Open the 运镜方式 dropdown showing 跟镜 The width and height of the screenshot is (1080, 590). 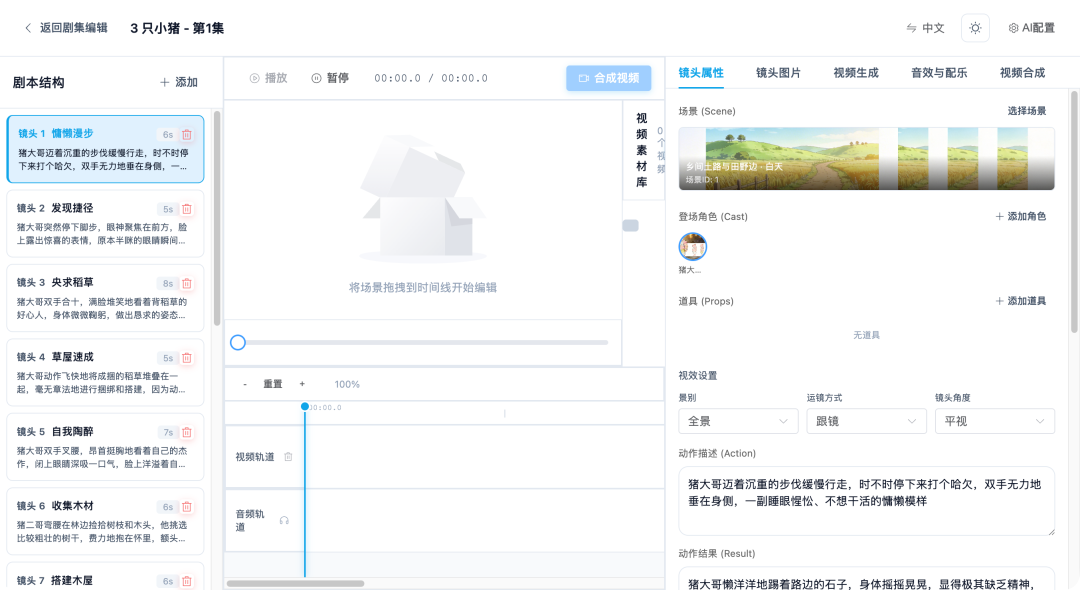pos(866,421)
